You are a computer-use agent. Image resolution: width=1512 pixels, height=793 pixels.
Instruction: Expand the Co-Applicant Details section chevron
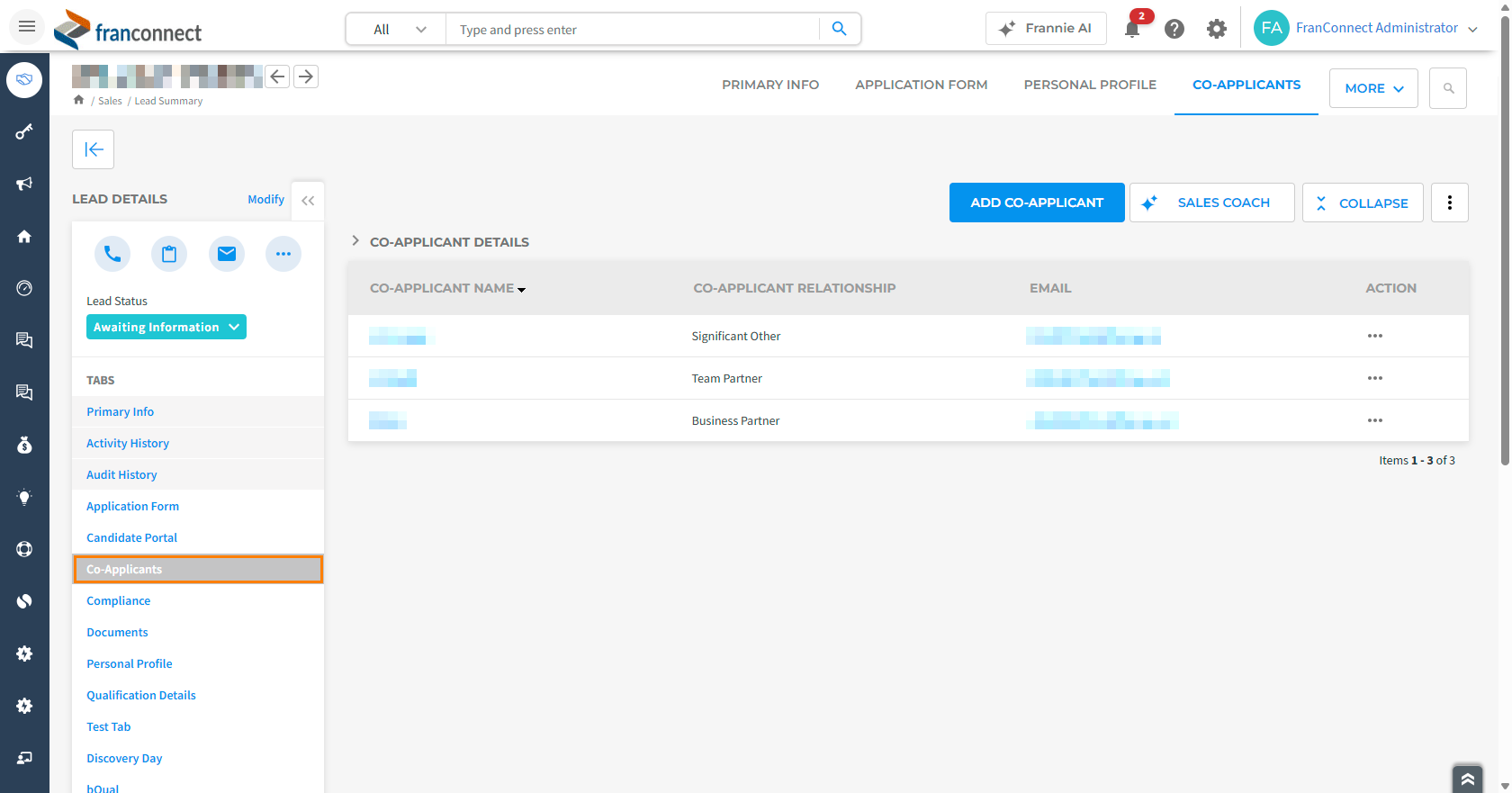[x=355, y=241]
